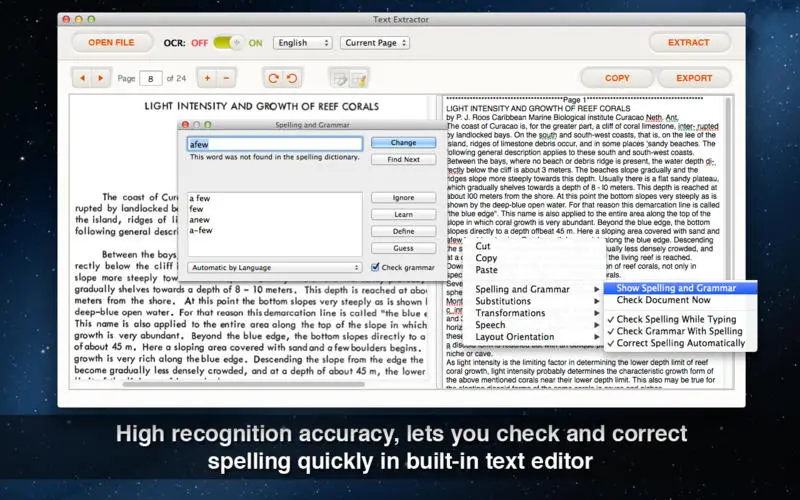Viewport: 800px width, 500px height.
Task: Click the orange COPY button
Action: [x=617, y=78]
